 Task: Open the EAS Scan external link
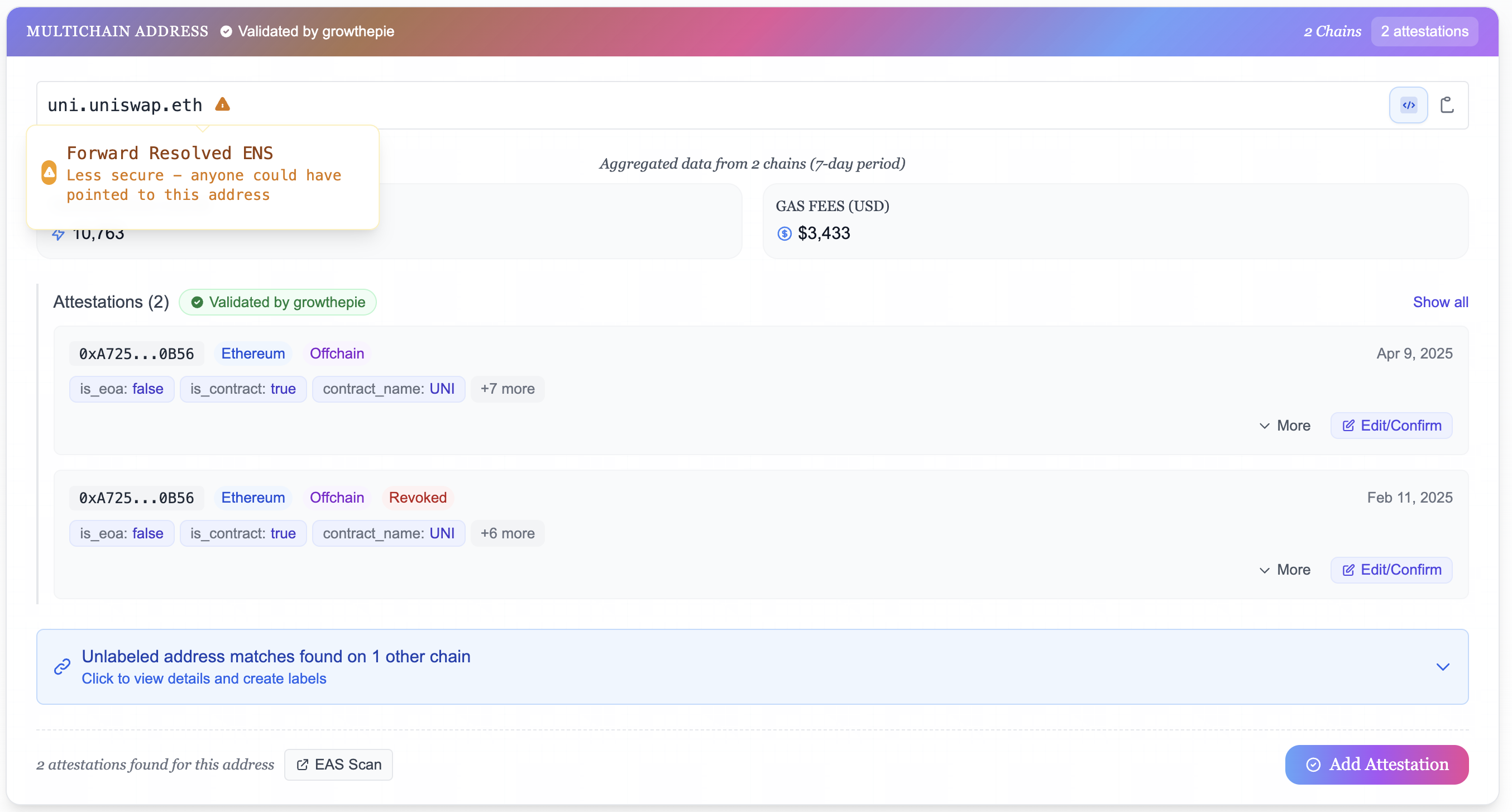tap(339, 765)
